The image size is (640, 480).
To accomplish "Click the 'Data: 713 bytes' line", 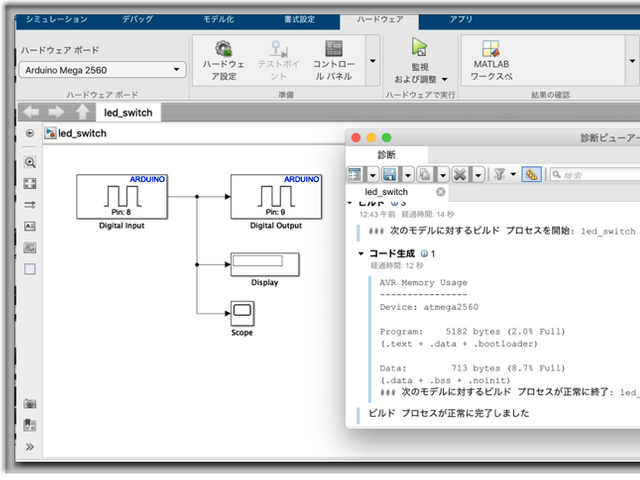I will click(472, 368).
